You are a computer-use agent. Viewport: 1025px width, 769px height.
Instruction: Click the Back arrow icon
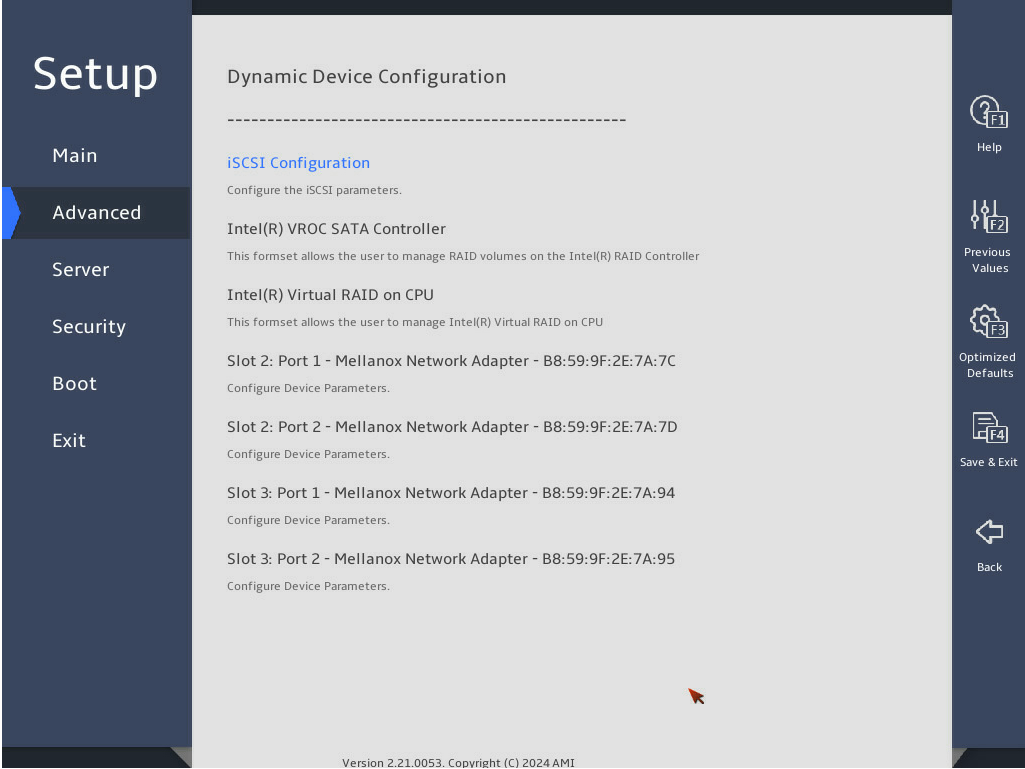(x=989, y=532)
